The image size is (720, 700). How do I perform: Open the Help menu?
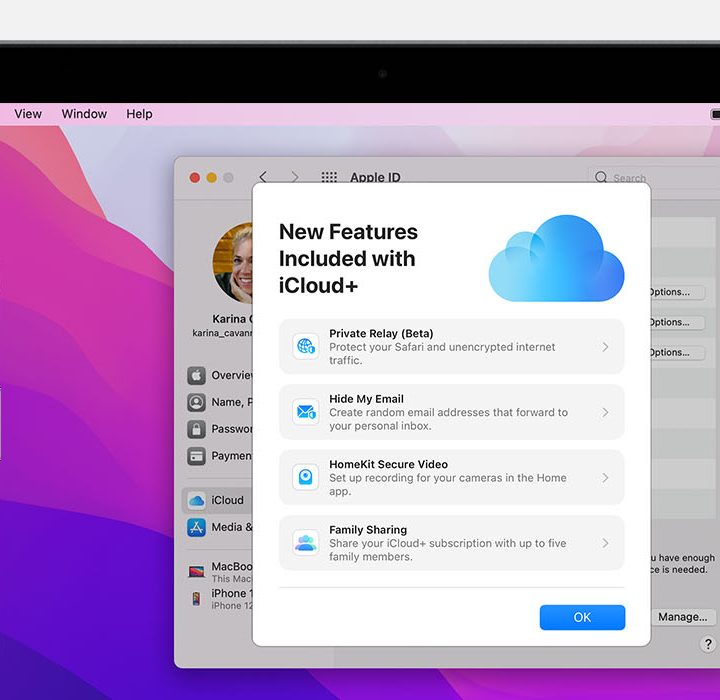pyautogui.click(x=139, y=113)
